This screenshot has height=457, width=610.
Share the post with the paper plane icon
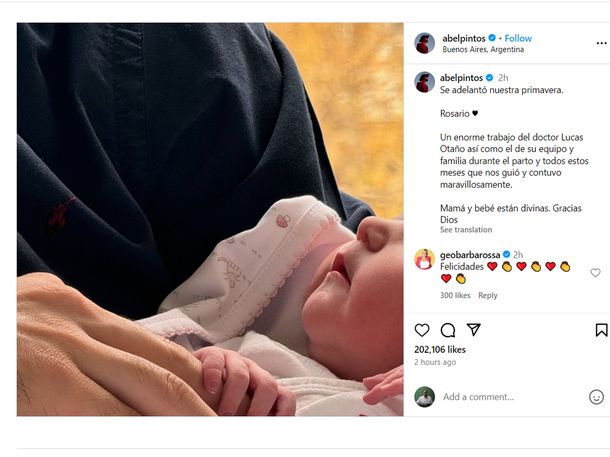pyautogui.click(x=474, y=330)
